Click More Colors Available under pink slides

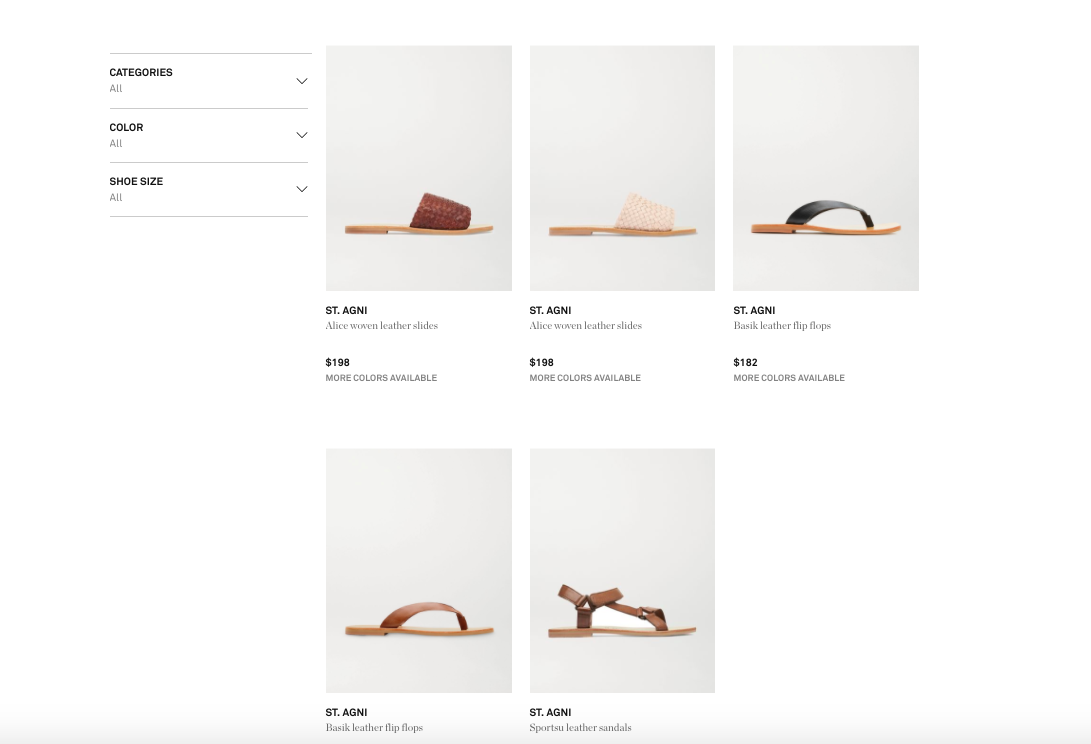[584, 378]
